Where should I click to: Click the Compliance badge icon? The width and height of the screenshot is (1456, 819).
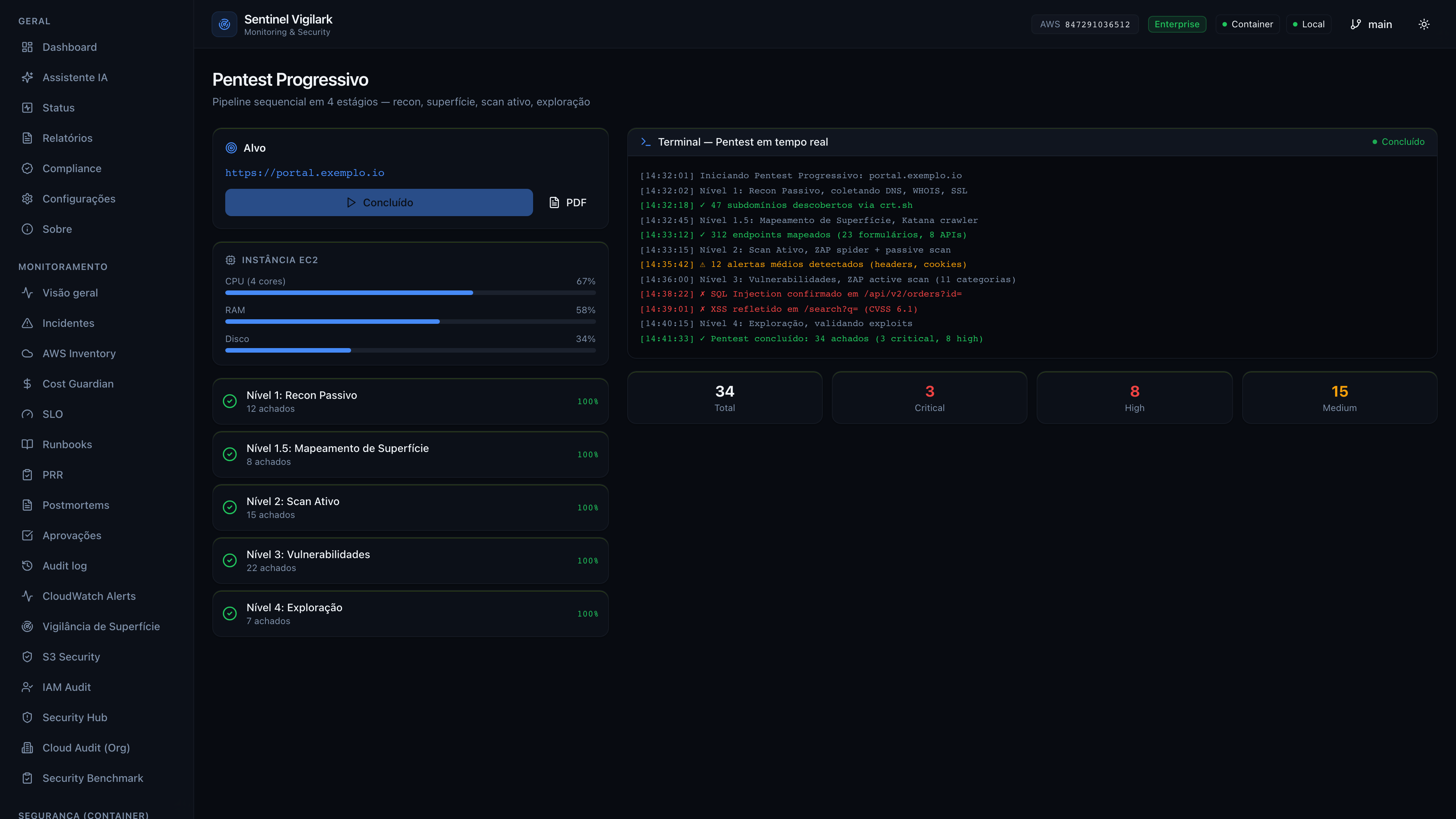click(27, 168)
